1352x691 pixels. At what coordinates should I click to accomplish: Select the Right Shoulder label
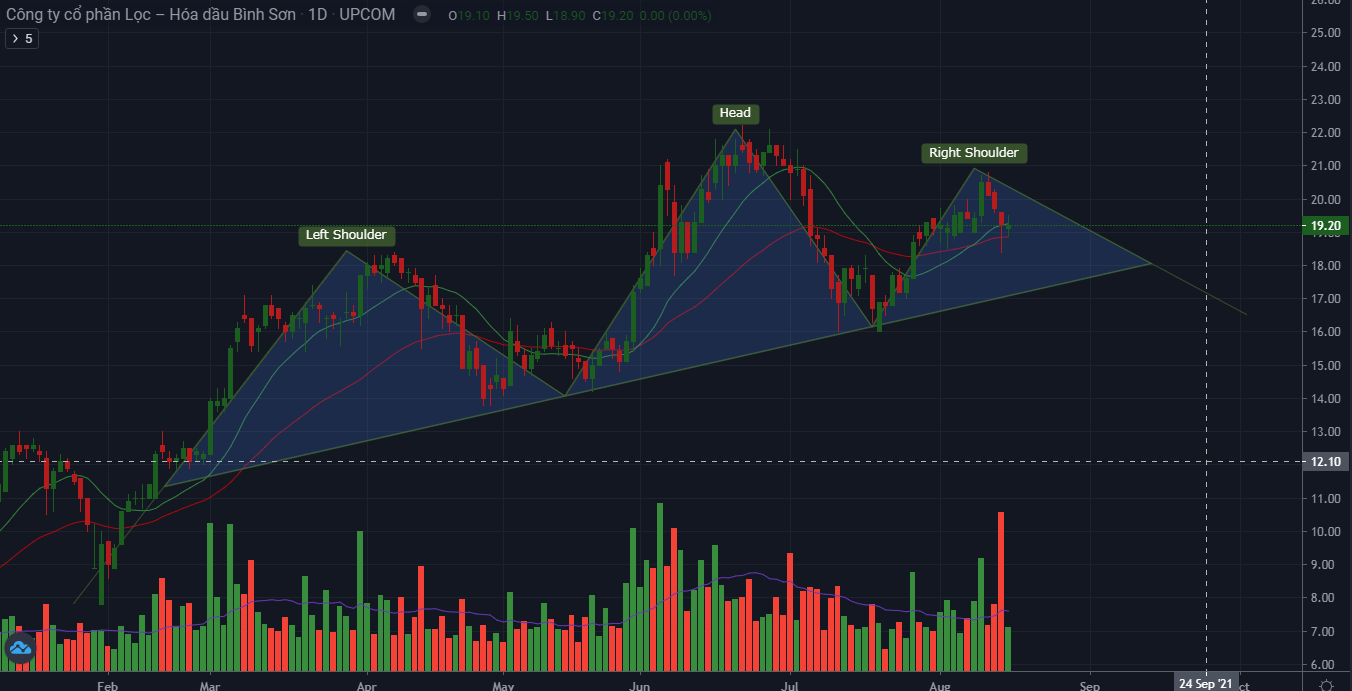pyautogui.click(x=973, y=153)
